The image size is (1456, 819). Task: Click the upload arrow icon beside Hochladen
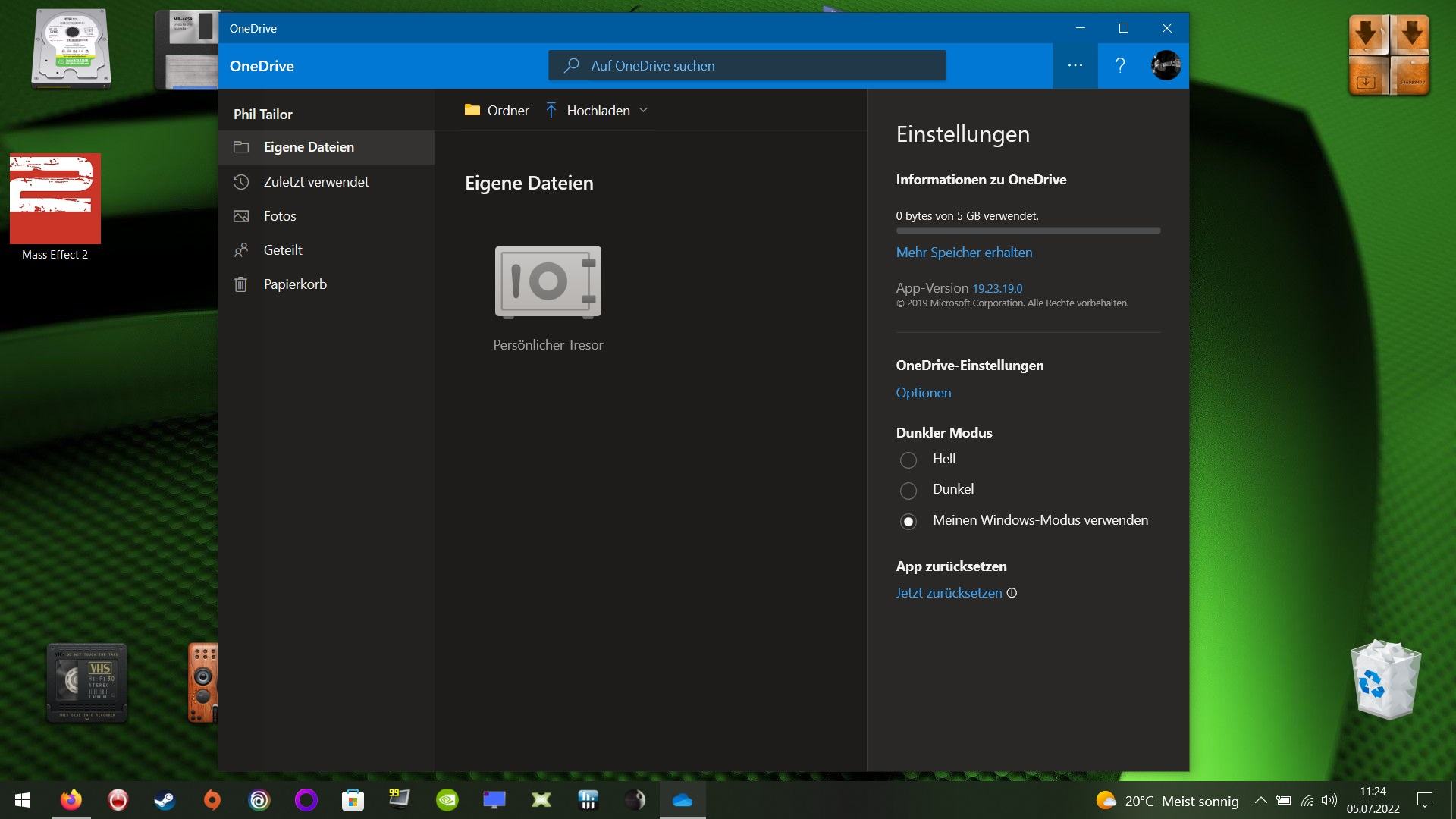551,111
